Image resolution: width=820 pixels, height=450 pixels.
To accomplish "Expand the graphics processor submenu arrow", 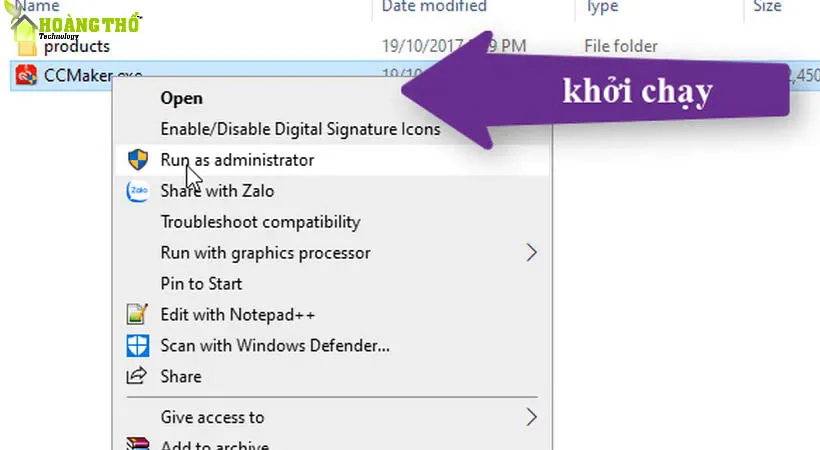I will (x=531, y=253).
